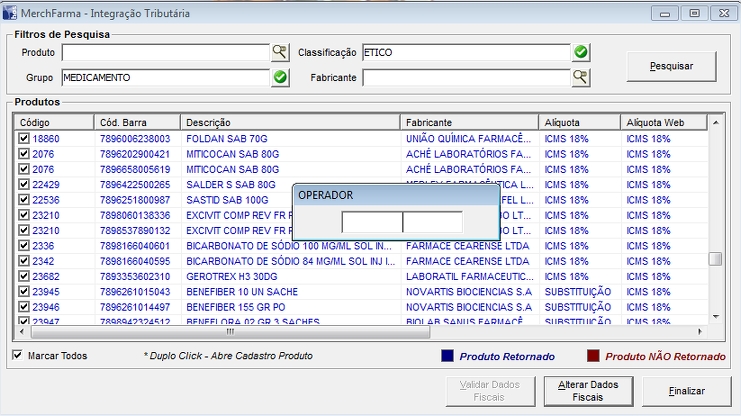Click SUBSTITUIÇÃO aliquot for product 23945
741x416 pixels.
578,291
